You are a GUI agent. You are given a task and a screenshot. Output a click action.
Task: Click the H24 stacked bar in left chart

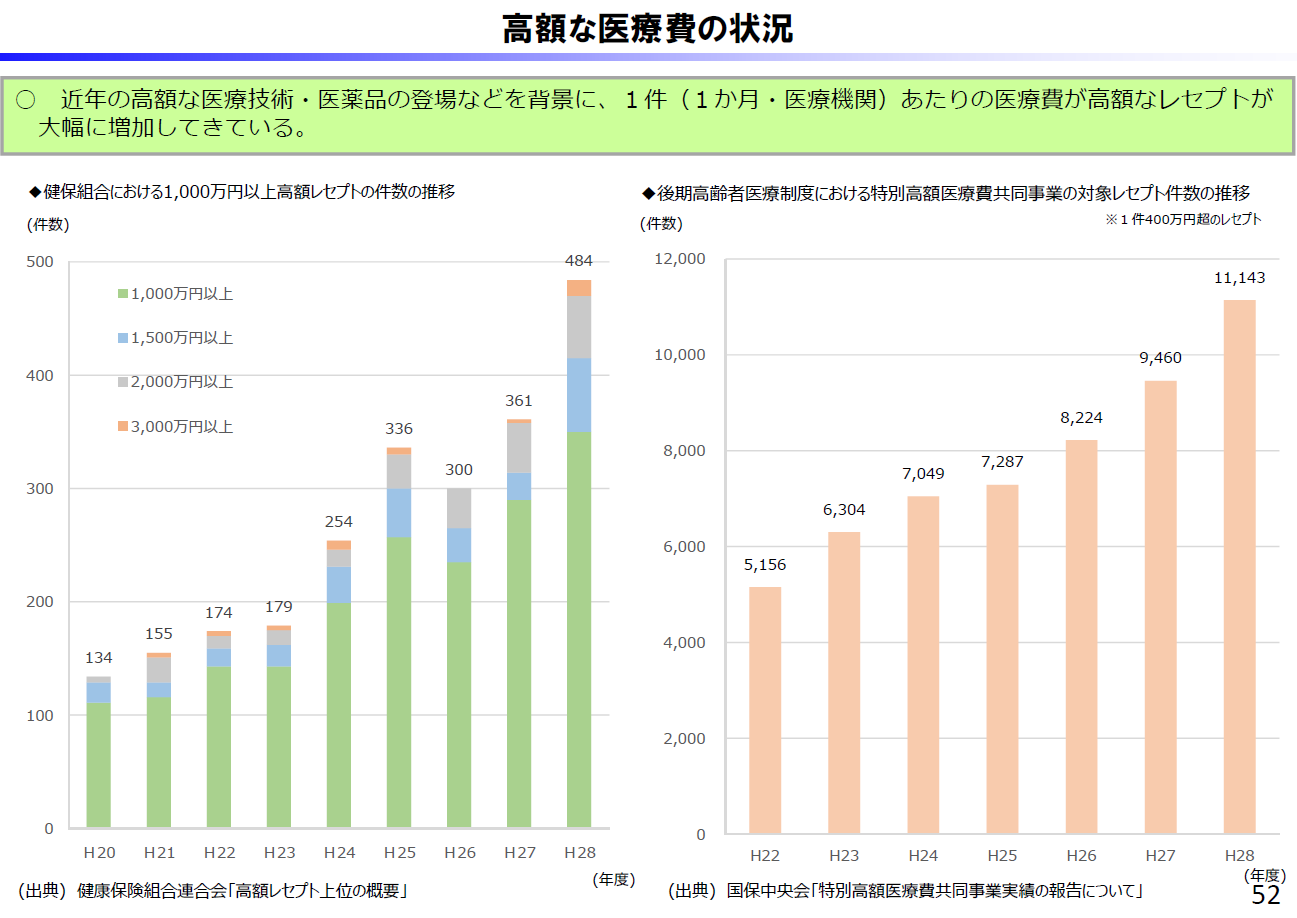point(339,685)
